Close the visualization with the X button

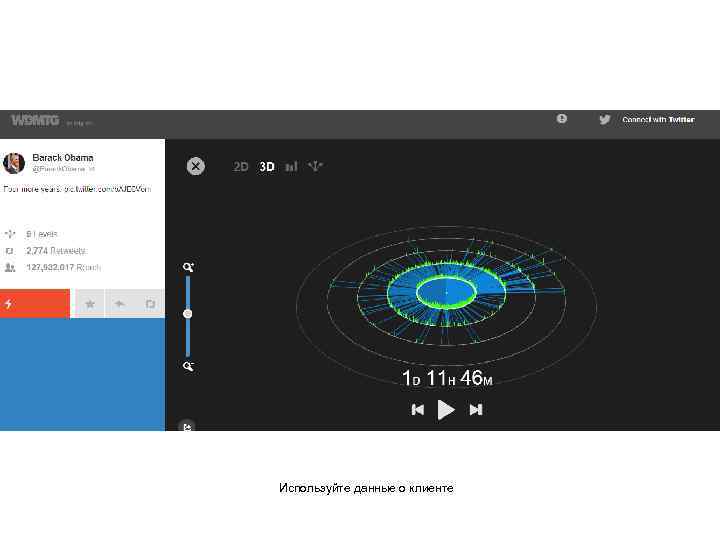coord(196,166)
